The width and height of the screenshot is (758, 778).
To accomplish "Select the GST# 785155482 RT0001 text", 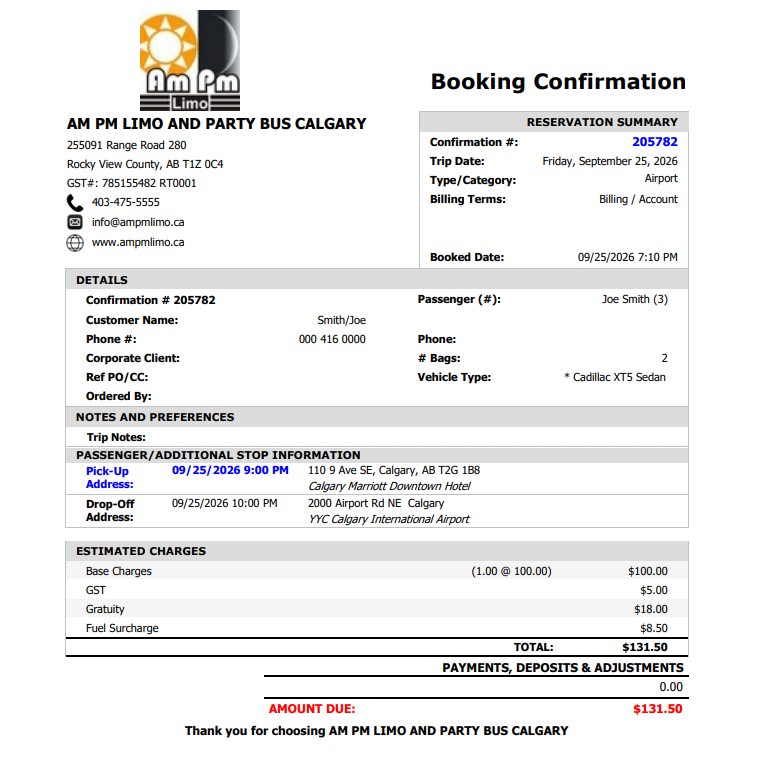I will [x=131, y=183].
